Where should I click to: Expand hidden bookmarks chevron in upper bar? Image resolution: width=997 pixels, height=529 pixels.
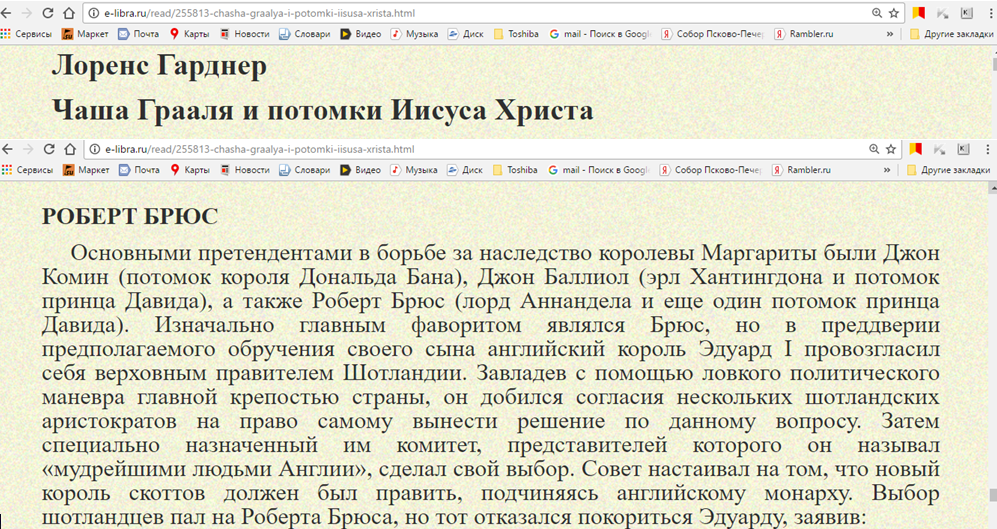(x=890, y=34)
